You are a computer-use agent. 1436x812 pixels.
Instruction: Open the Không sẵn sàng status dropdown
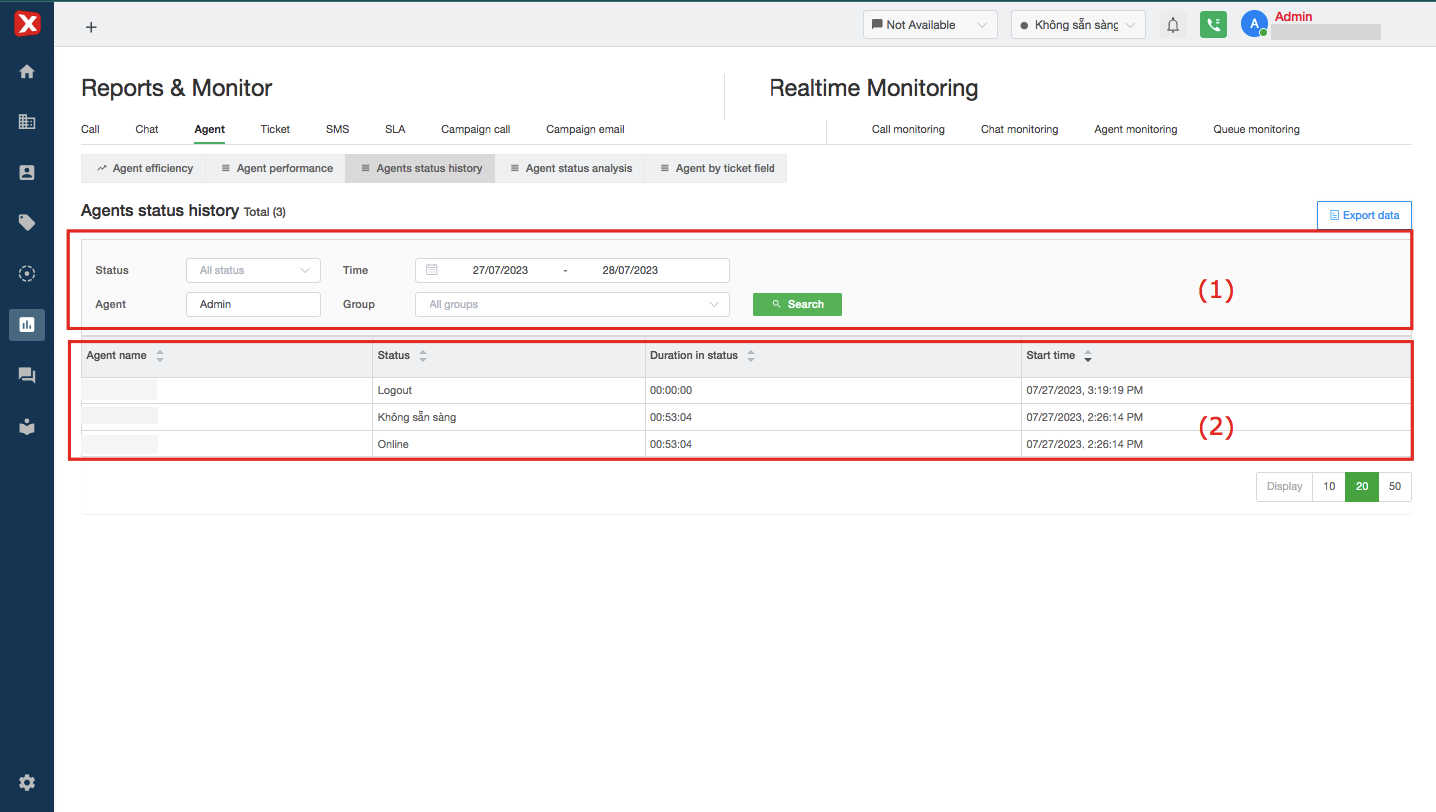(1078, 25)
